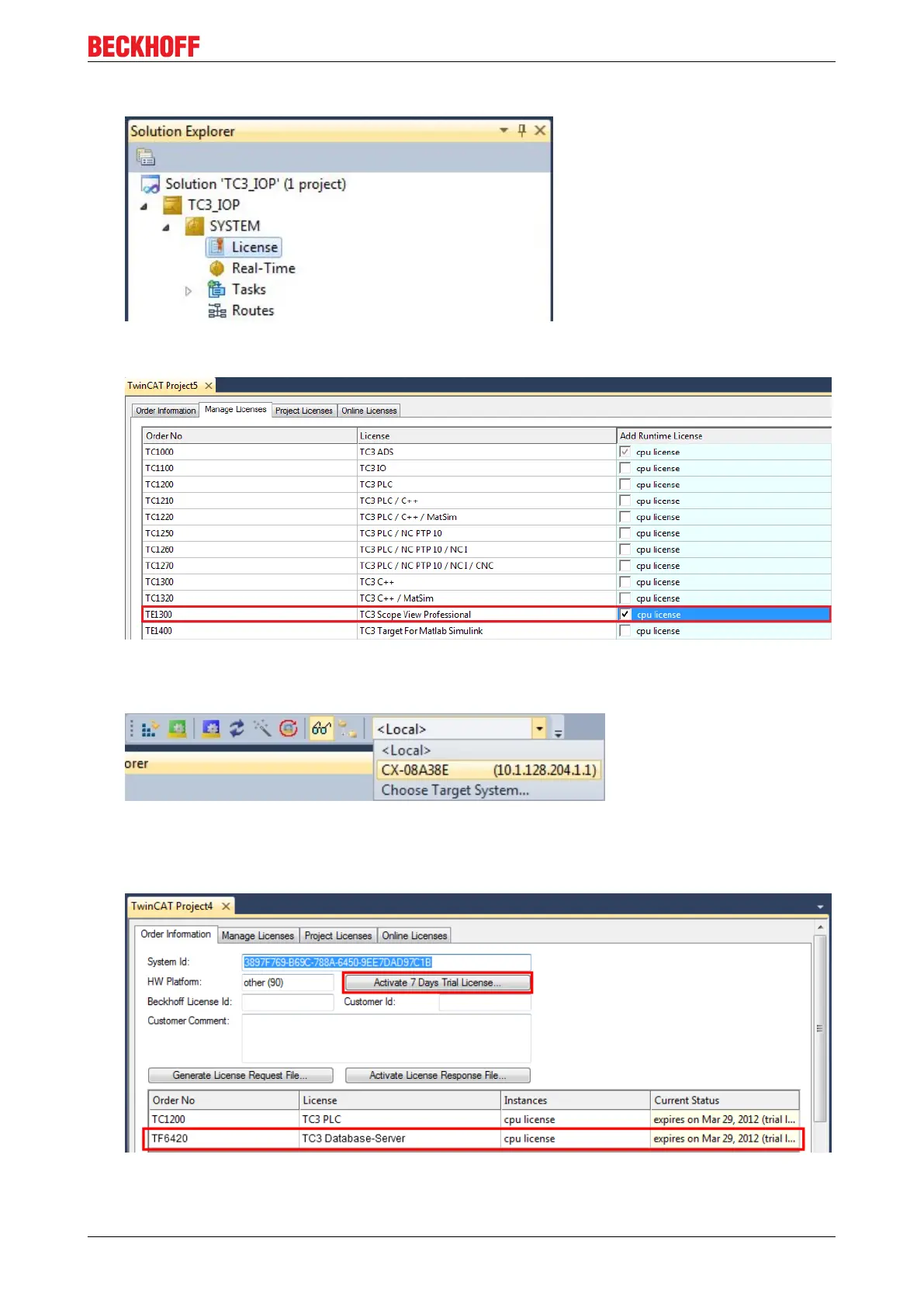Click the Customer Comment text area
Viewport: 924px width, 1307px height.
pyautogui.click(x=386, y=1038)
